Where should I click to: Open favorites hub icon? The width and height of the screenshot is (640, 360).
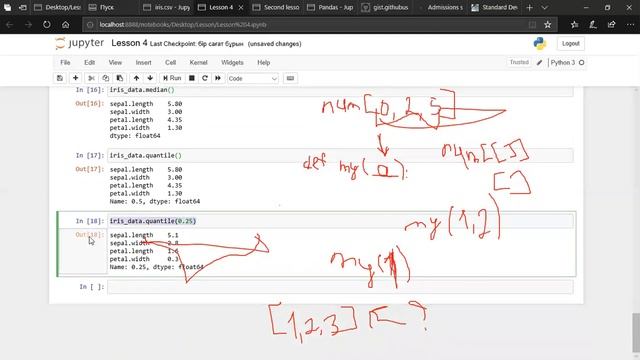tap(575, 24)
